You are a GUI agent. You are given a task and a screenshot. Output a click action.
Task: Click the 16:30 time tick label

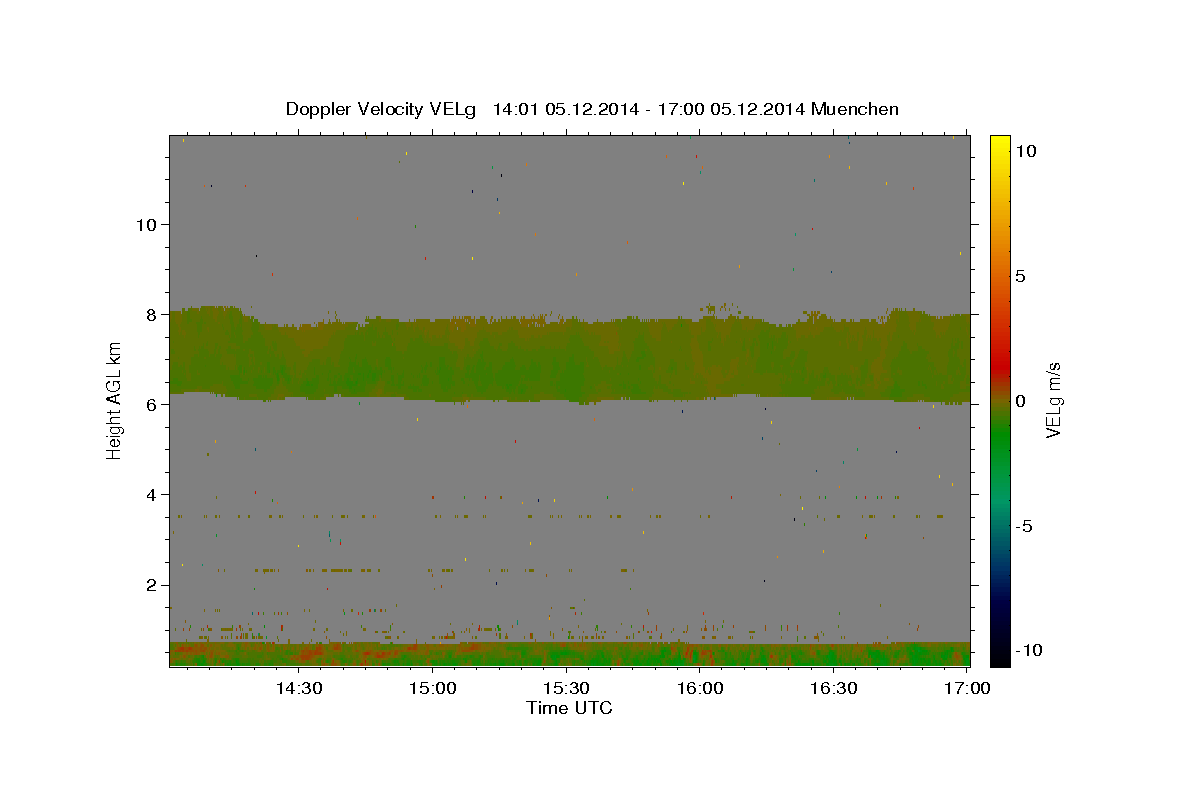tap(833, 688)
